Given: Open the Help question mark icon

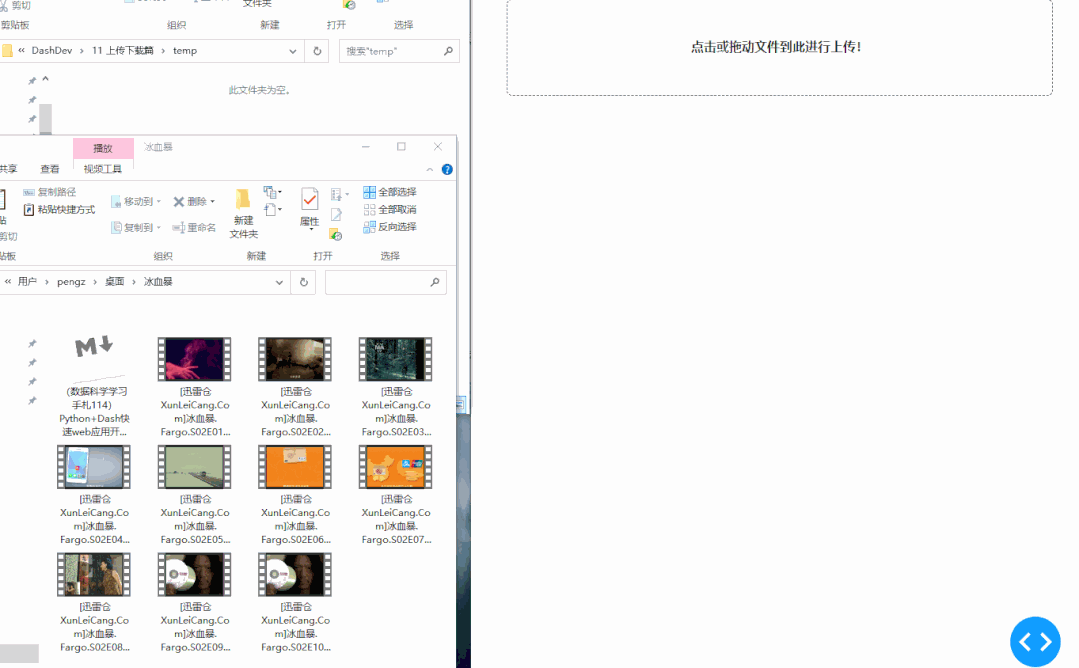Looking at the screenshot, I should point(447,169).
